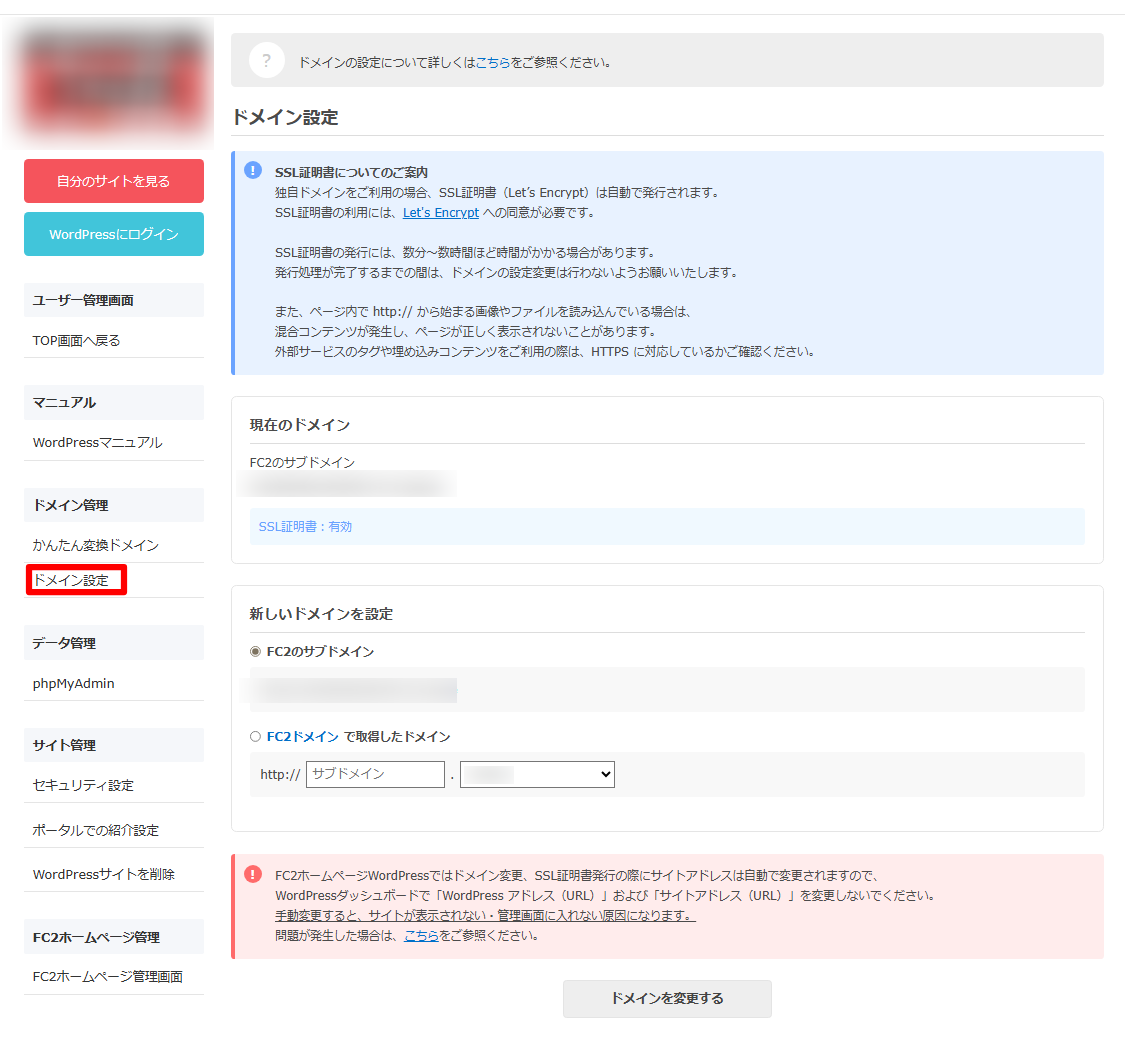Image resolution: width=1125 pixels, height=1045 pixels.
Task: Click the red warning exclamation icon
Action: coord(253,873)
